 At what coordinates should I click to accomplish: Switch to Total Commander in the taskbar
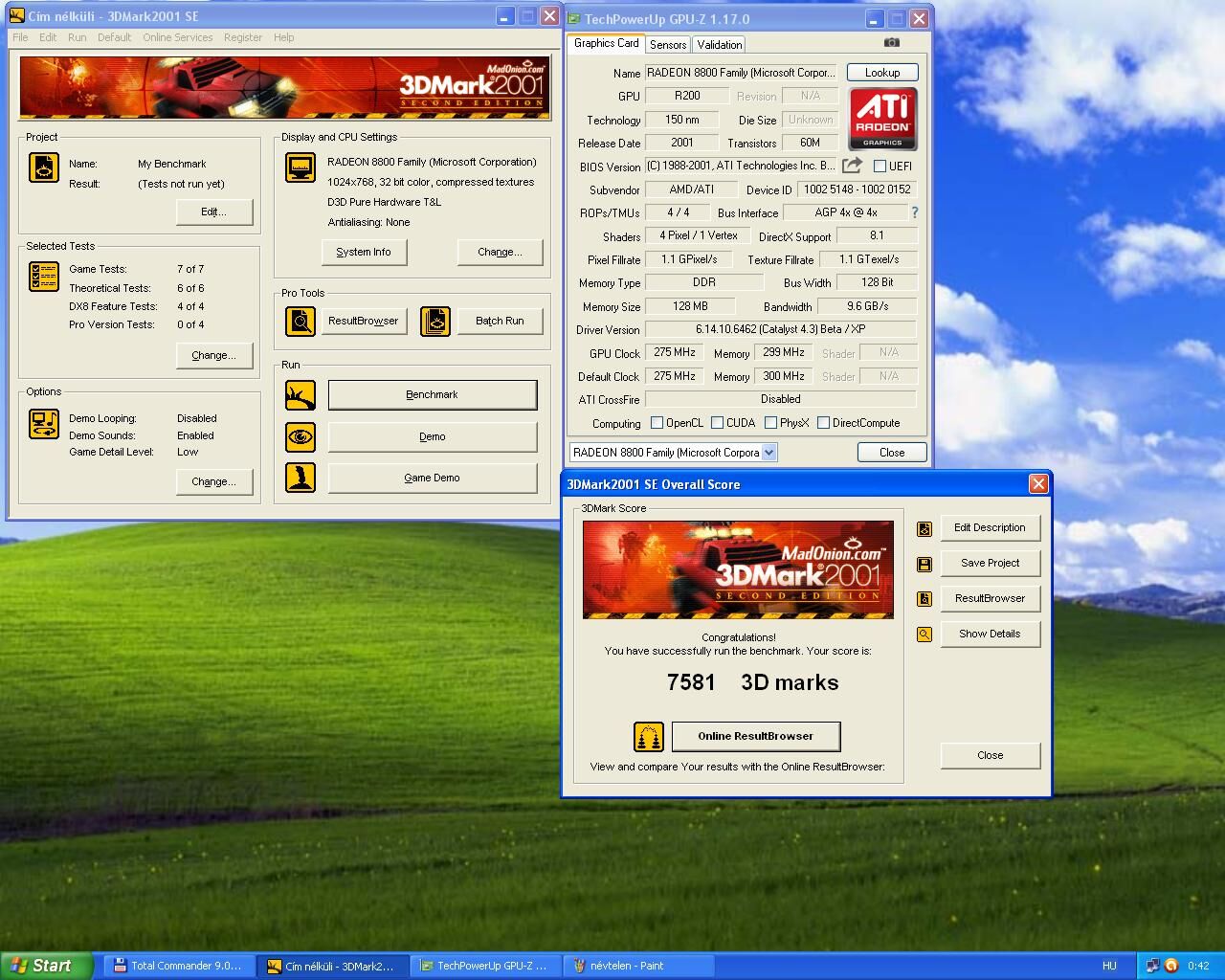tap(179, 966)
